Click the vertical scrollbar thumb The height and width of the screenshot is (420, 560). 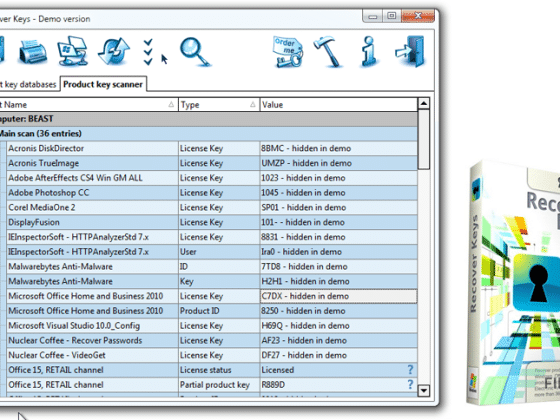tap(424, 139)
